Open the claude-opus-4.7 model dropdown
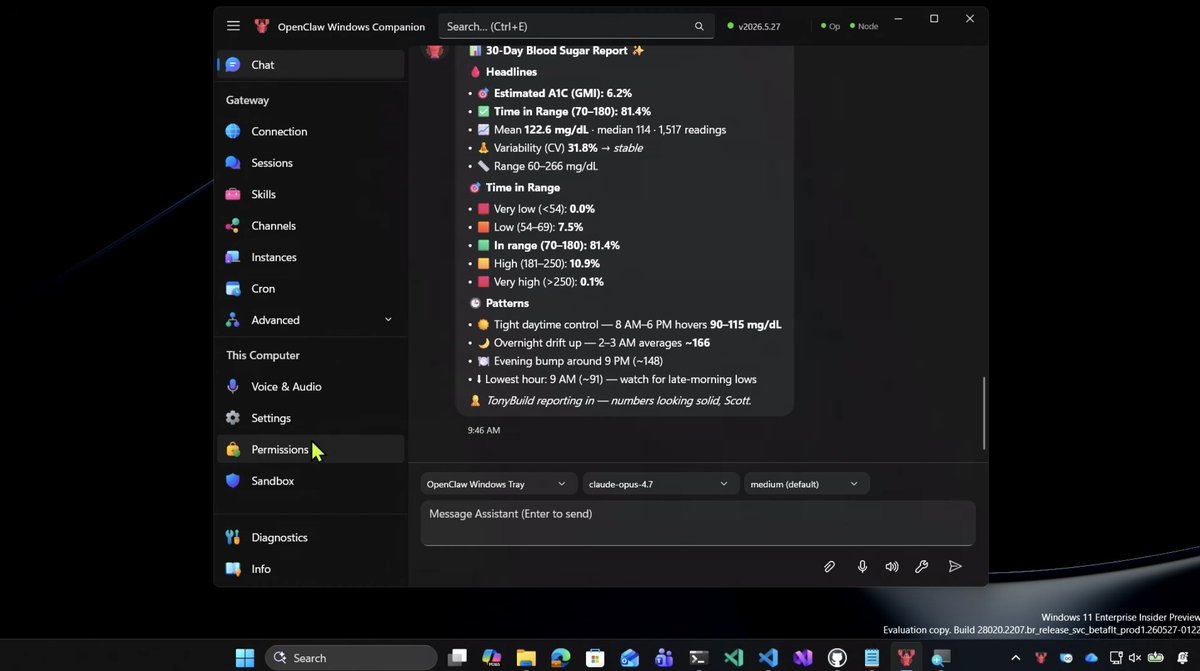 click(x=660, y=484)
